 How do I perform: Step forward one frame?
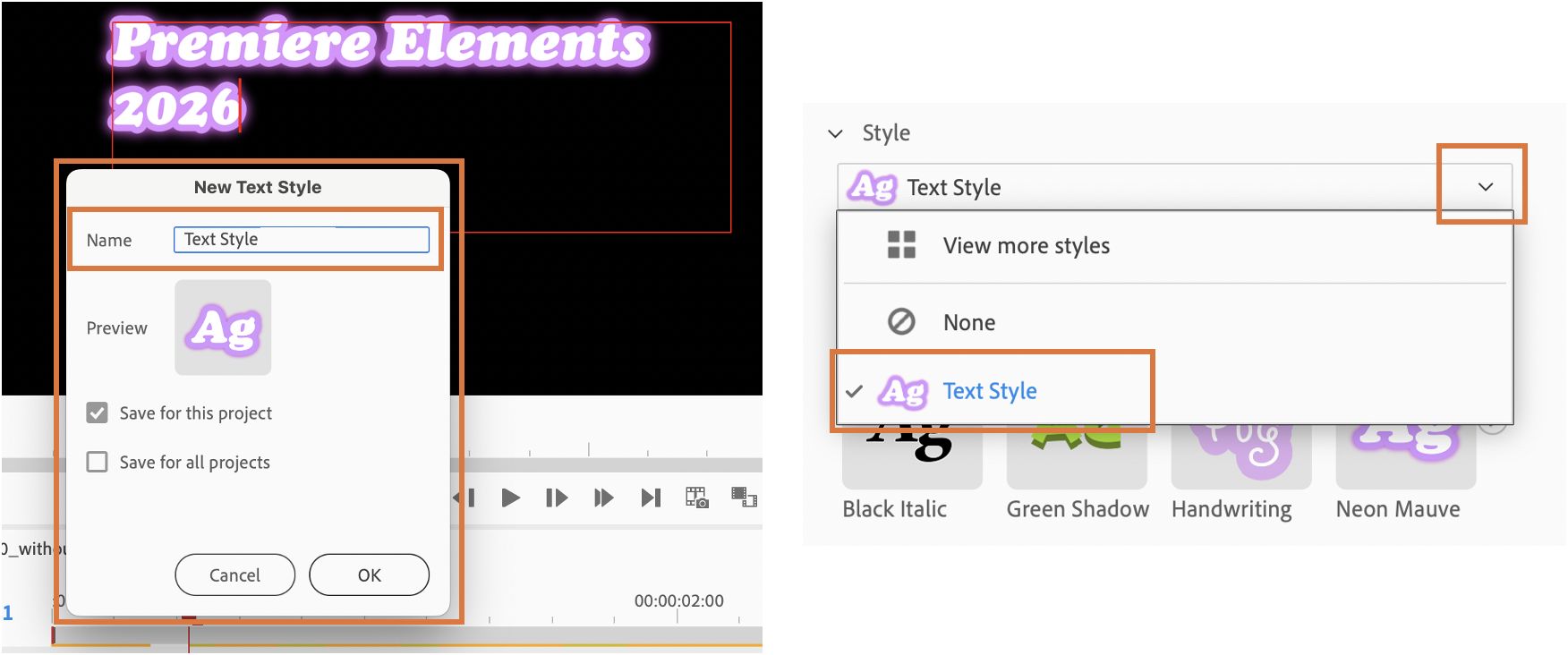pos(557,498)
